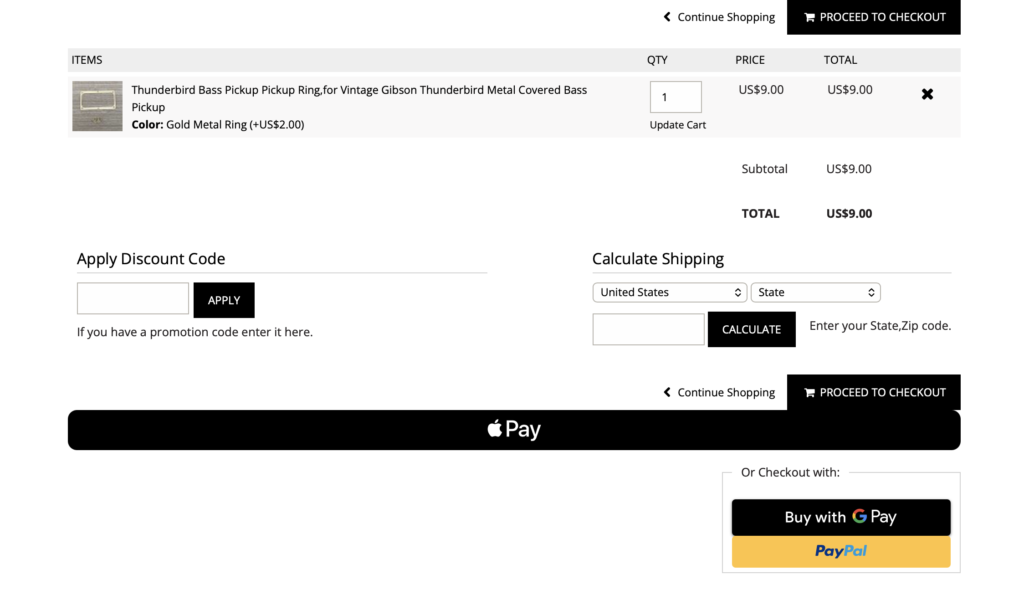Viewport: 1024px width, 595px height.
Task: Check out using Buy with Google Pay
Action: [840, 517]
